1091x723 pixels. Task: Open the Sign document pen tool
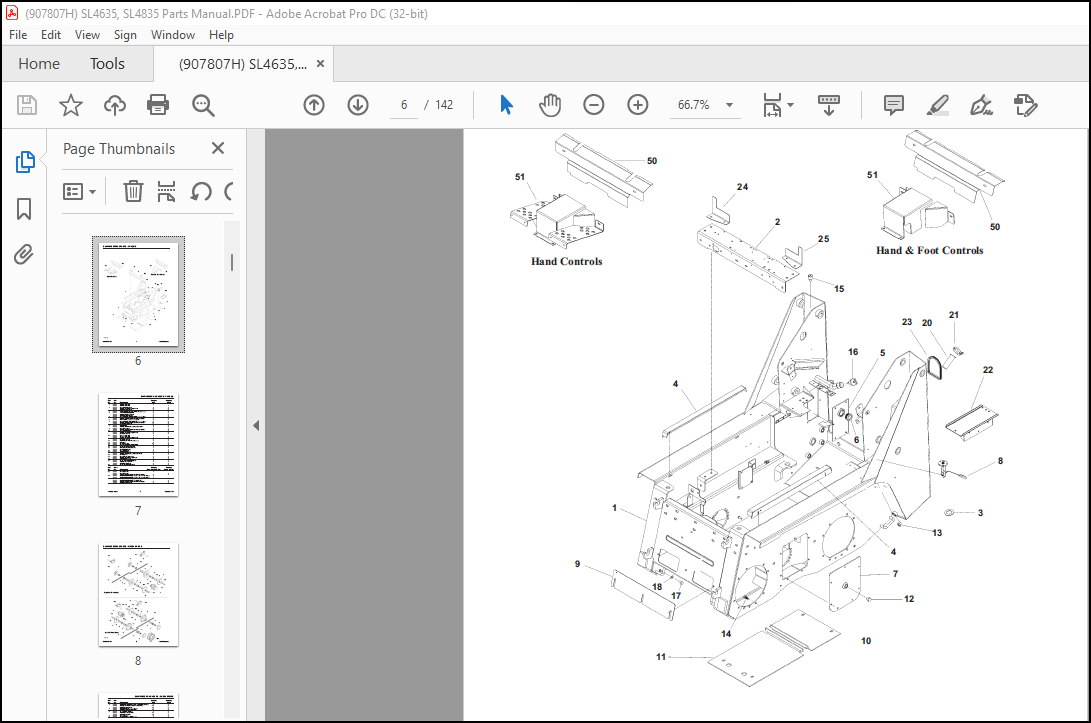point(981,105)
